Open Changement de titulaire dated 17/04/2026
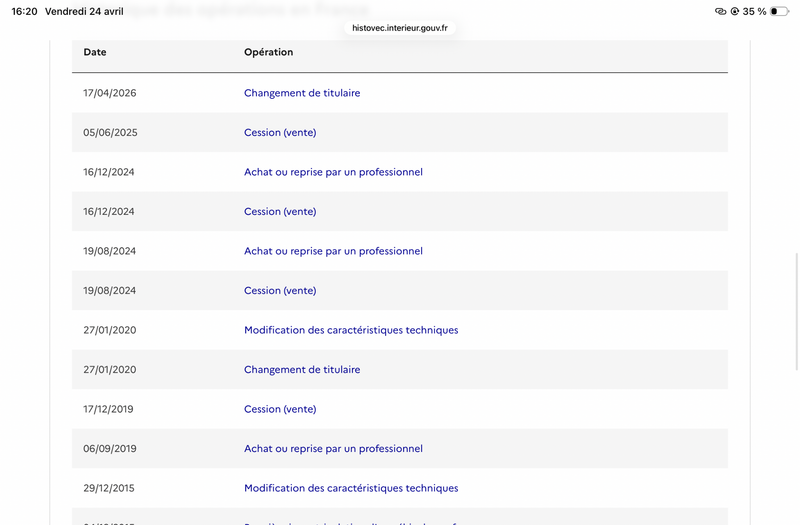Viewport: 800px width, 525px height. (x=302, y=93)
